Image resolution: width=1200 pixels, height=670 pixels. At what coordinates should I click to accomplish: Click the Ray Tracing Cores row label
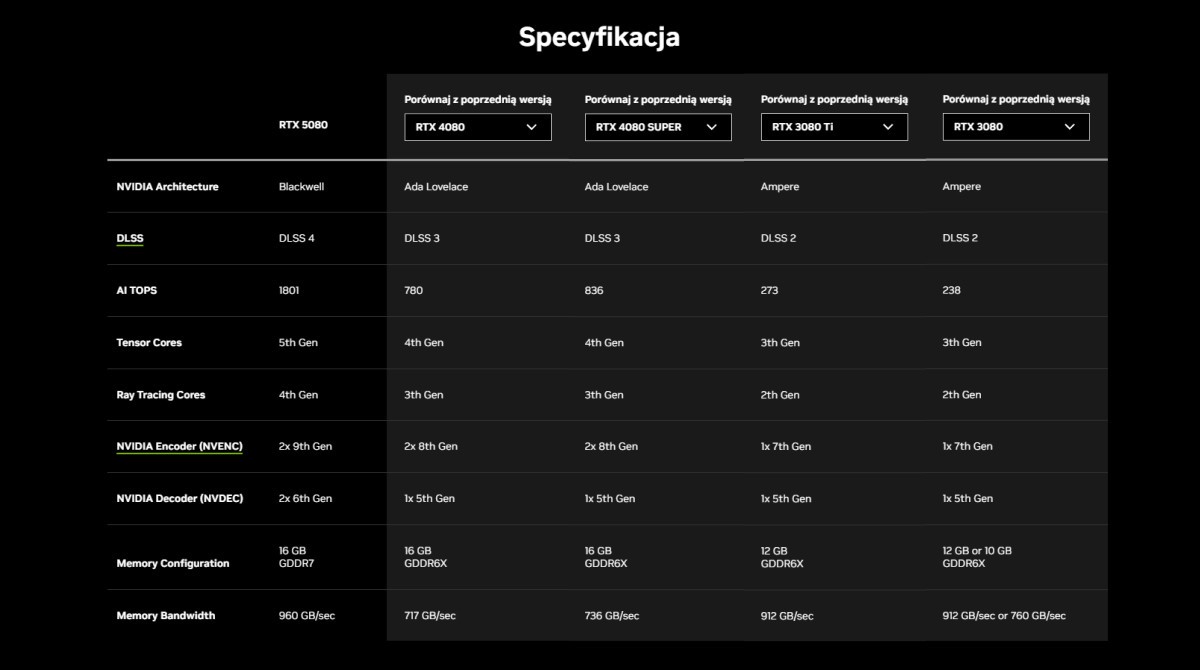coord(160,394)
